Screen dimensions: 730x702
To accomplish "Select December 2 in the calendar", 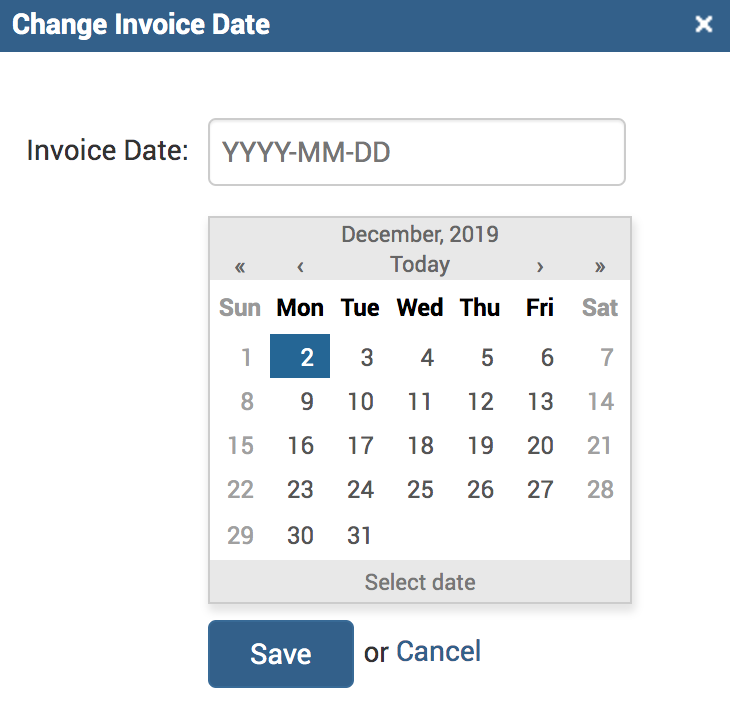I will (x=300, y=357).
